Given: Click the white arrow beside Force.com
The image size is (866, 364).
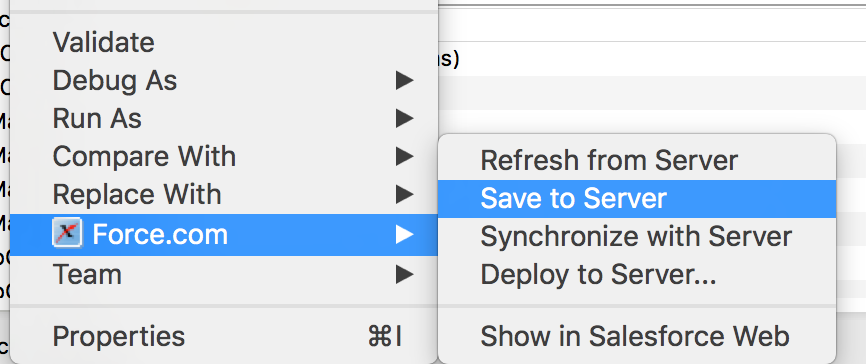Looking at the screenshot, I should pyautogui.click(x=405, y=234).
